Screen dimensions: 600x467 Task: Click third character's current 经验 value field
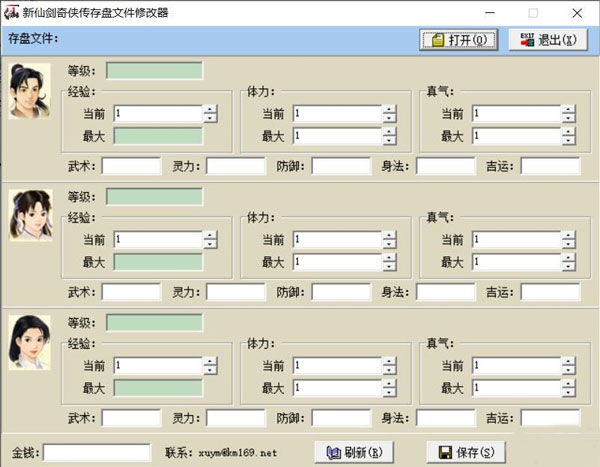coord(158,366)
